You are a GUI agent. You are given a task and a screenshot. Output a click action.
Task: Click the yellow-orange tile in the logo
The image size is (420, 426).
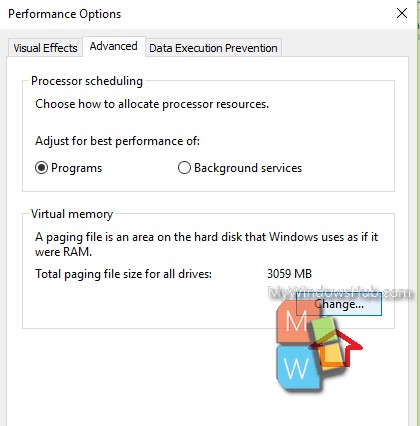tap(331, 355)
